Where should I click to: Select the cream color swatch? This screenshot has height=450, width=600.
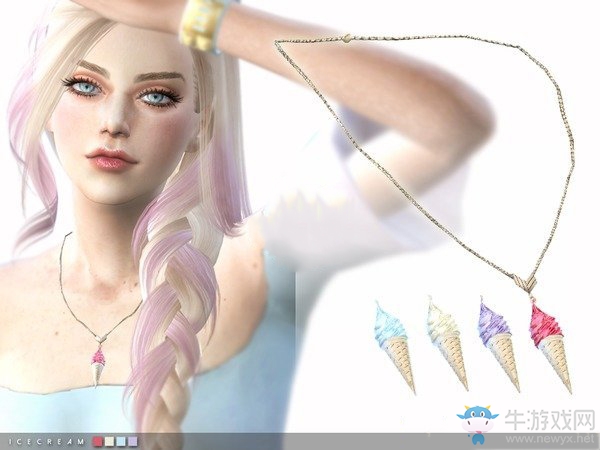110,442
